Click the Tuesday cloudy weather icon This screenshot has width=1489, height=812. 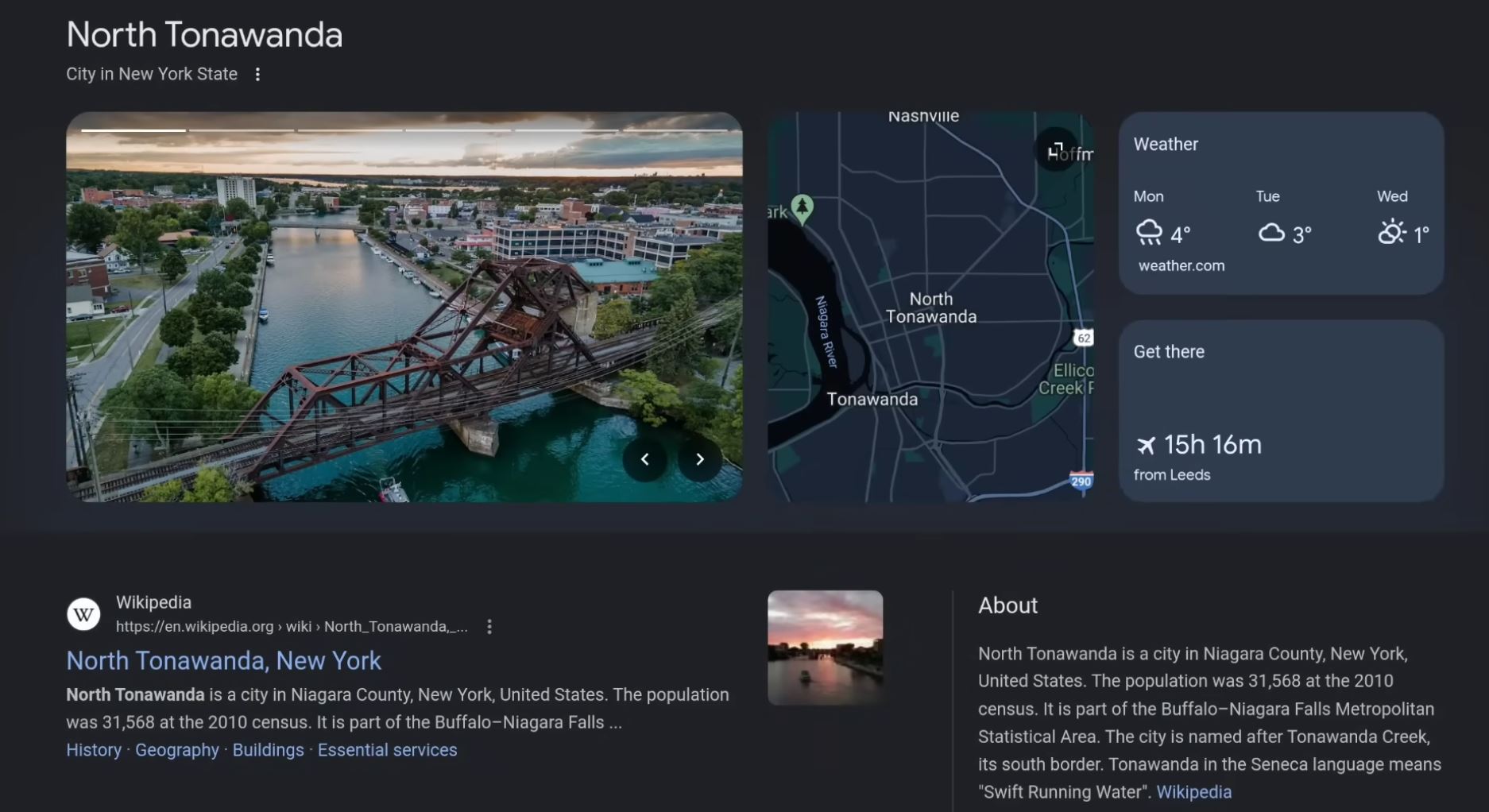pos(1271,233)
